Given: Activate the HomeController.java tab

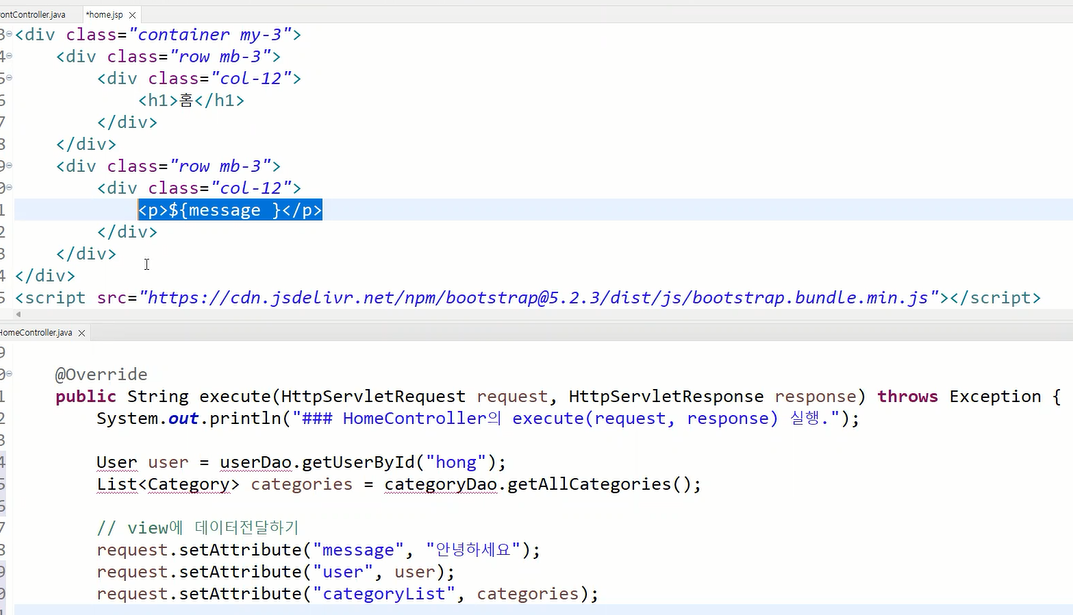Looking at the screenshot, I should point(36,332).
